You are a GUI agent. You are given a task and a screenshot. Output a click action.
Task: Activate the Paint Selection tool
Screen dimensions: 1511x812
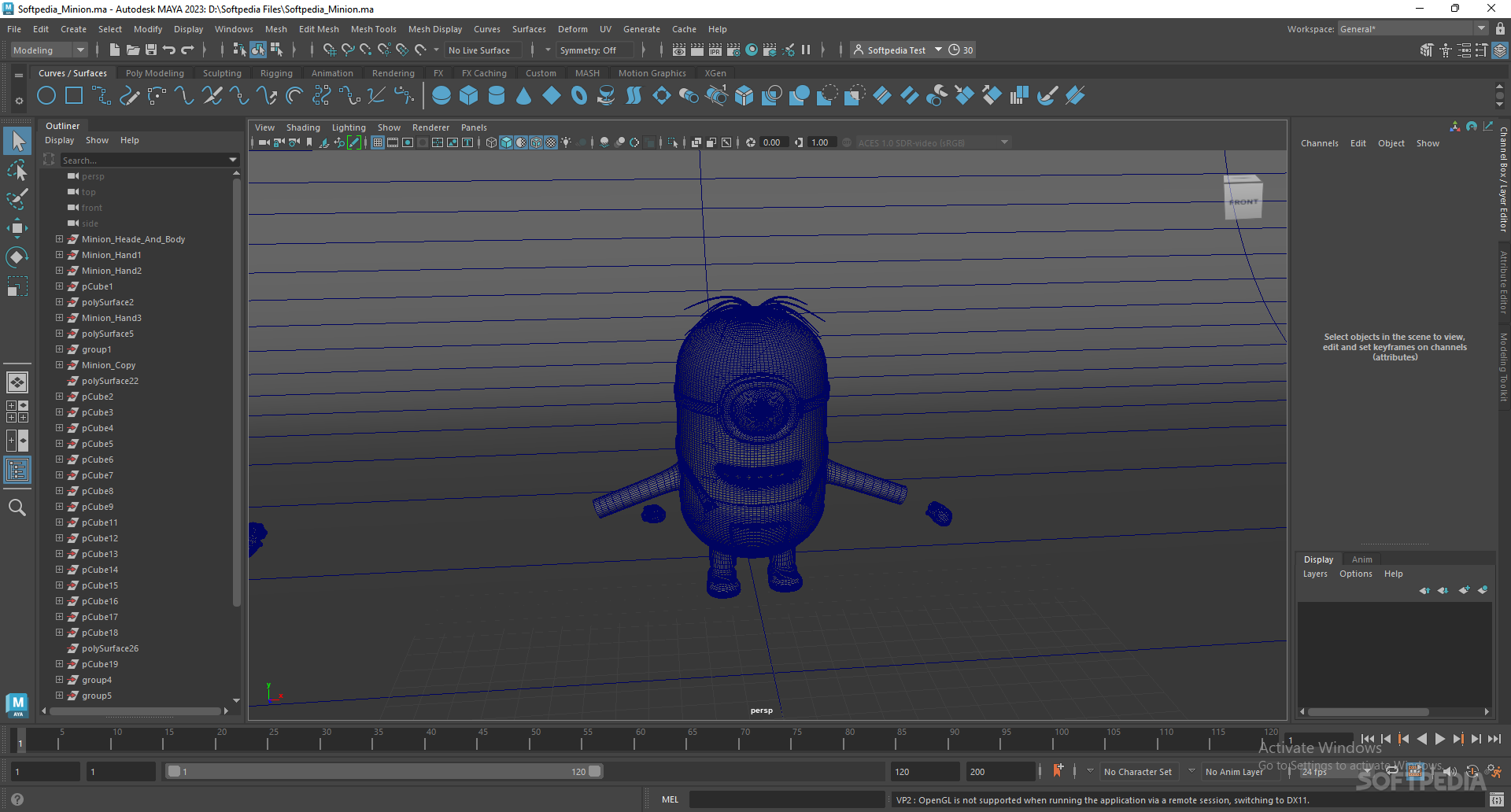17,199
